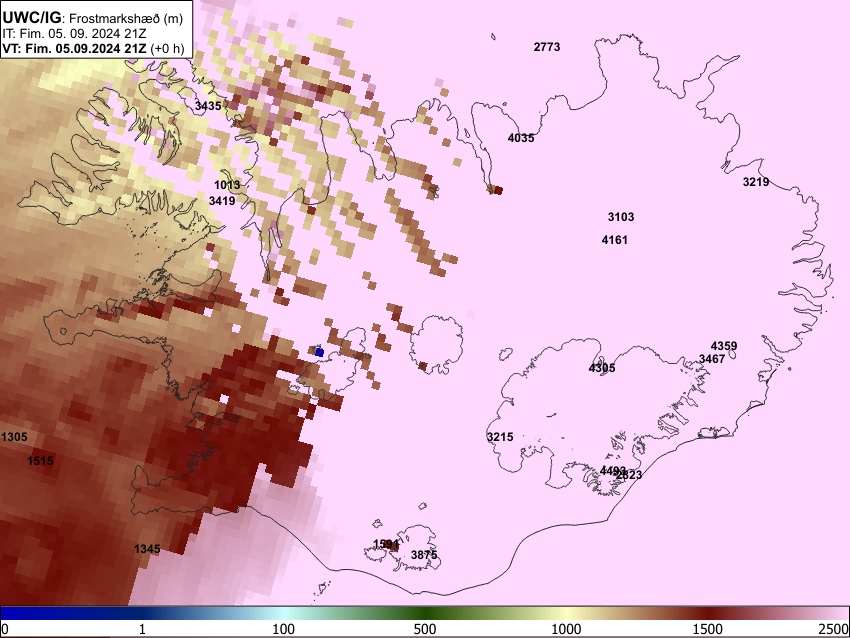Click the 1591 value in the south

point(386,544)
